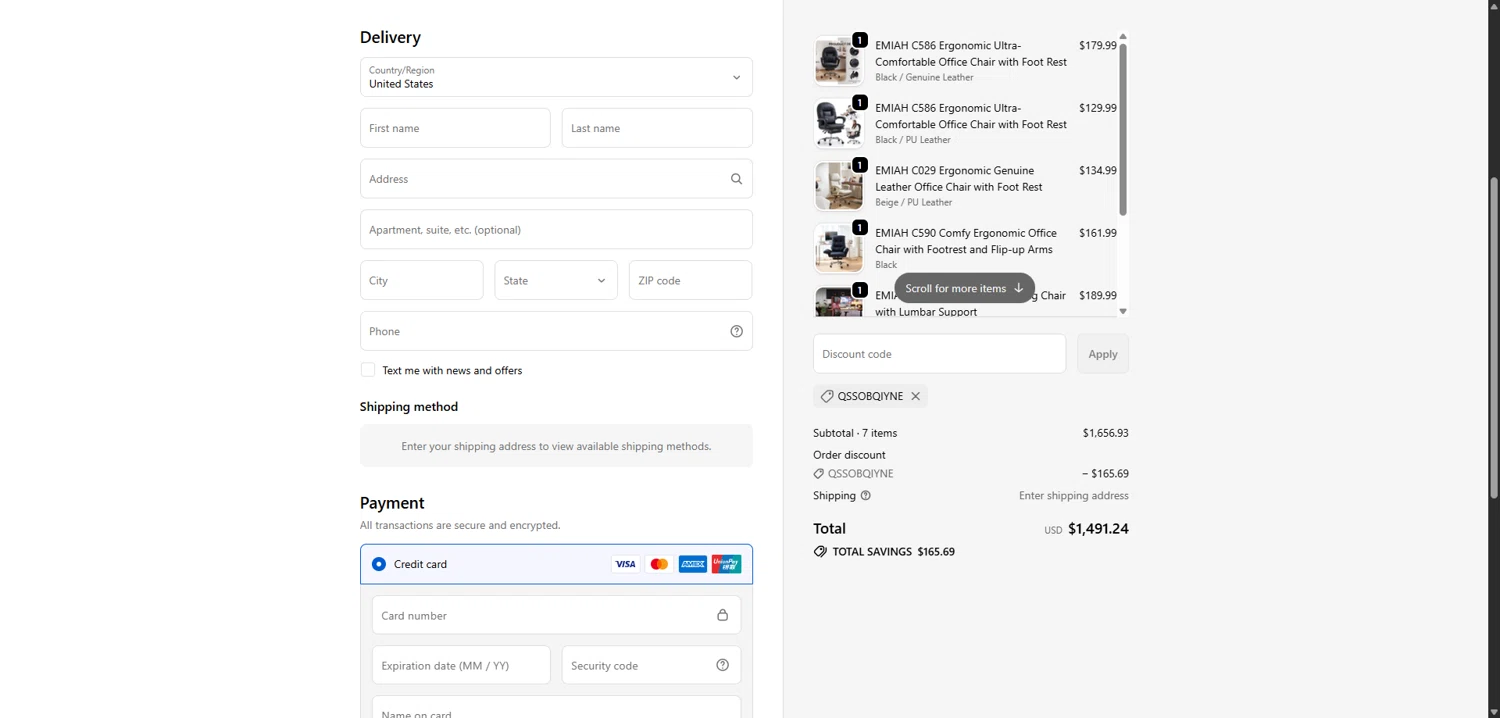Image resolution: width=1500 pixels, height=718 pixels.
Task: Click the Shipping method heading
Action: click(409, 406)
